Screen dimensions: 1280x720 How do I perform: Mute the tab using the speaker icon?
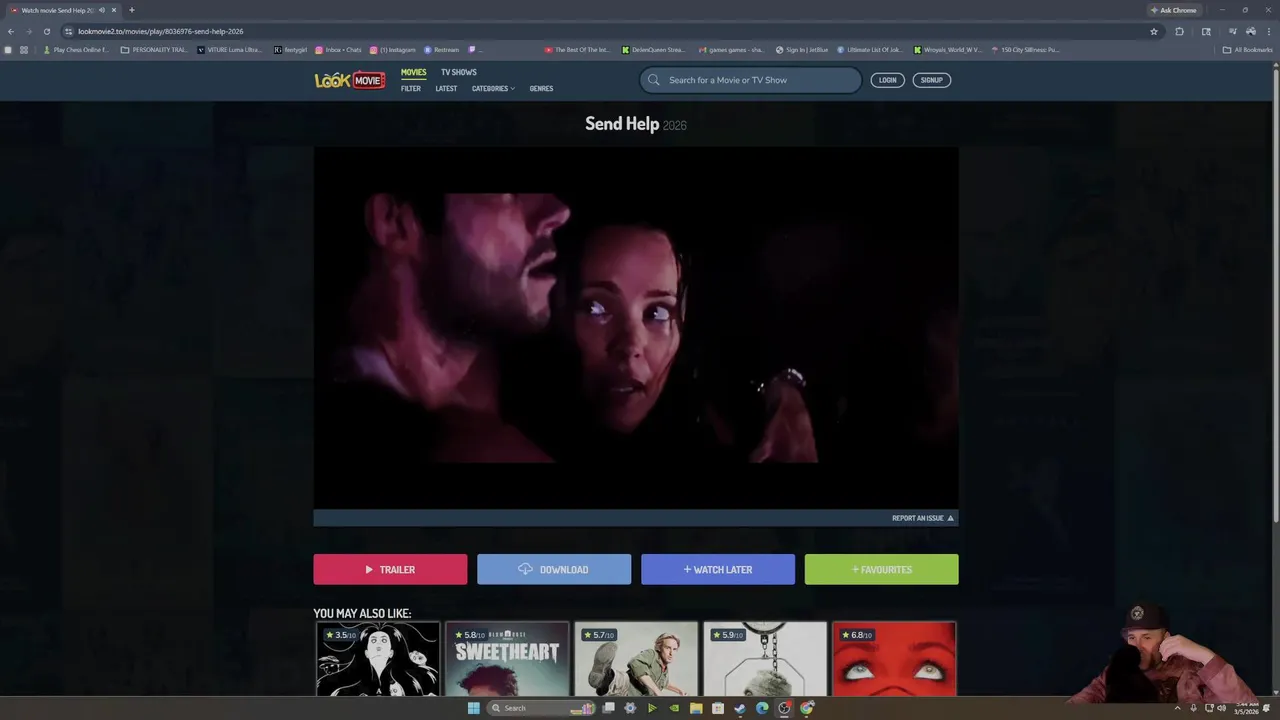[x=102, y=10]
